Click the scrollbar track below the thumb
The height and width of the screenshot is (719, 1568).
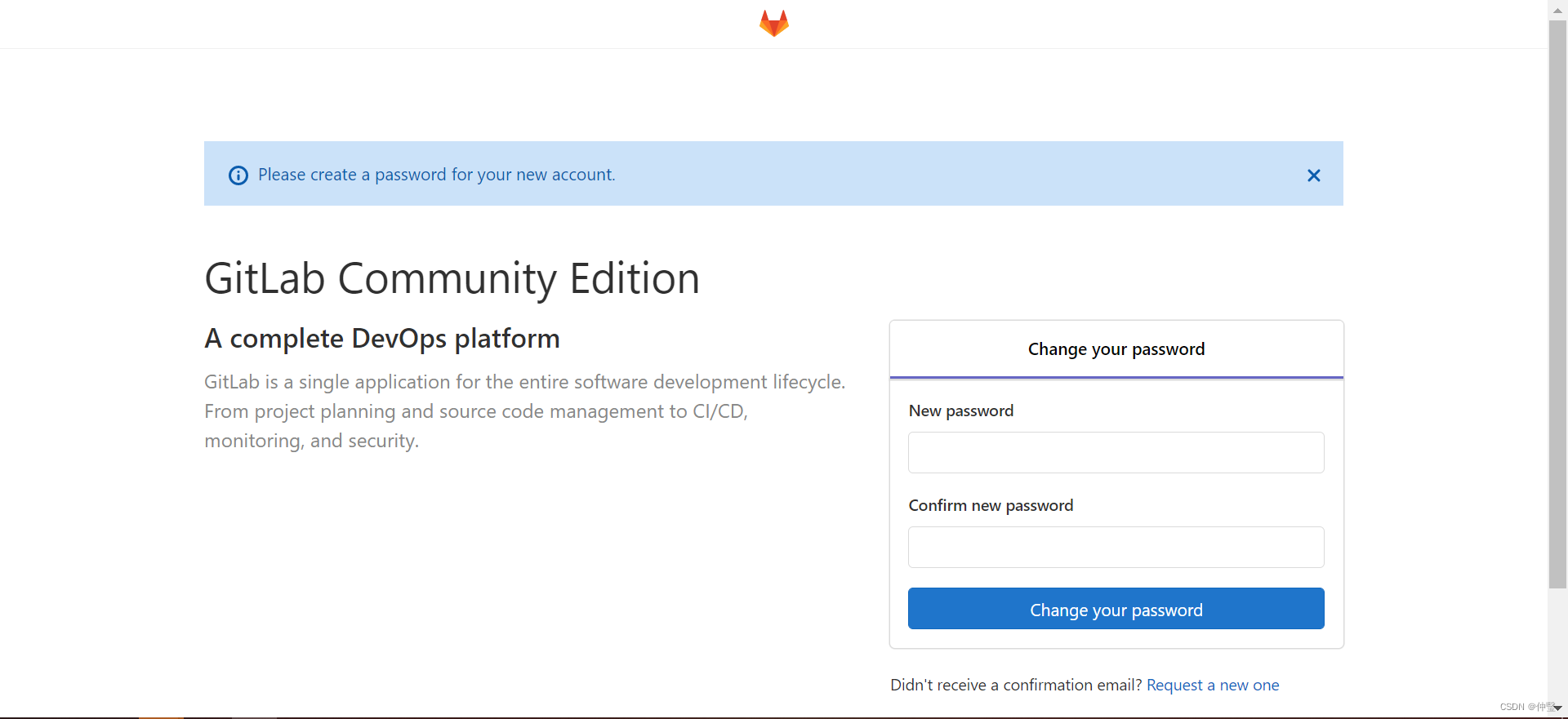click(1557, 643)
